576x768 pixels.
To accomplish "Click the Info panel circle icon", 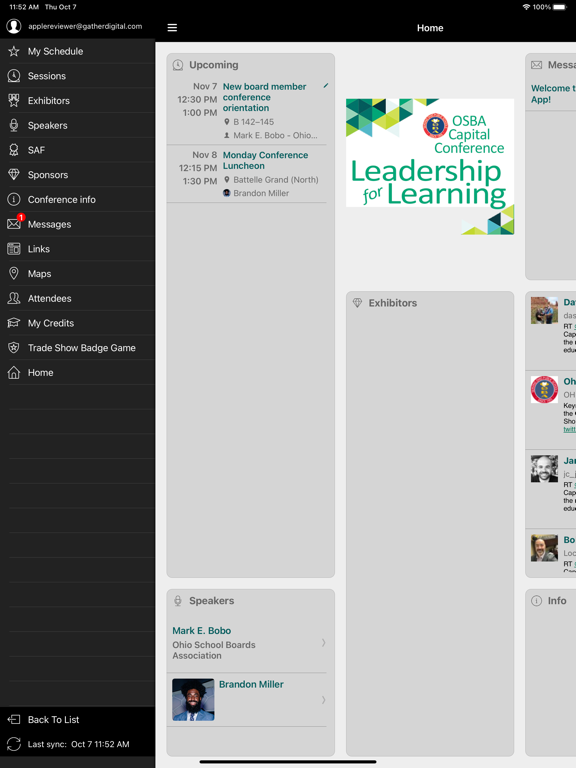I will pyautogui.click(x=537, y=600).
